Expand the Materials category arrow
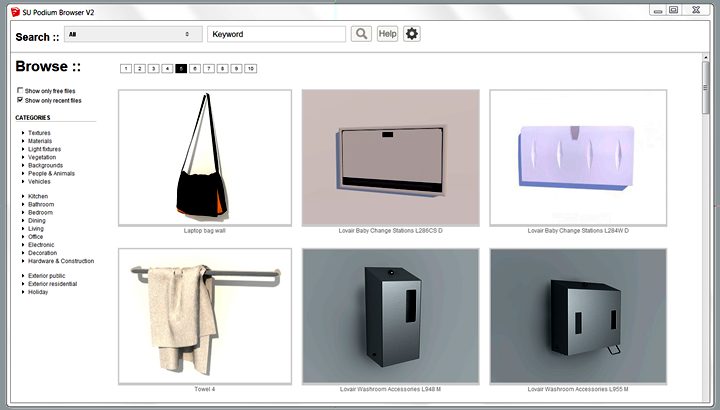The image size is (720, 410). 23,141
